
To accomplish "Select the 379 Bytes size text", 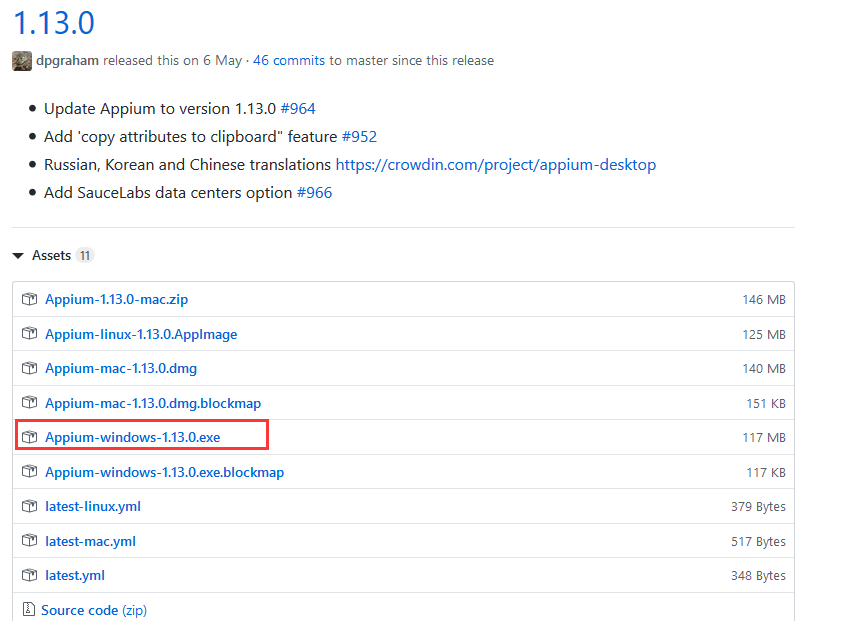I will [x=758, y=507].
